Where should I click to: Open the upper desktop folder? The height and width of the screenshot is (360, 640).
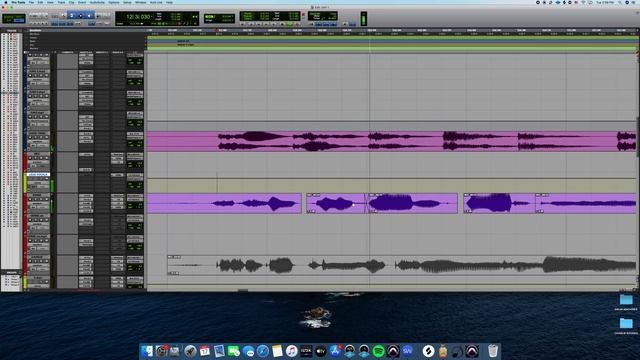[x=626, y=300]
